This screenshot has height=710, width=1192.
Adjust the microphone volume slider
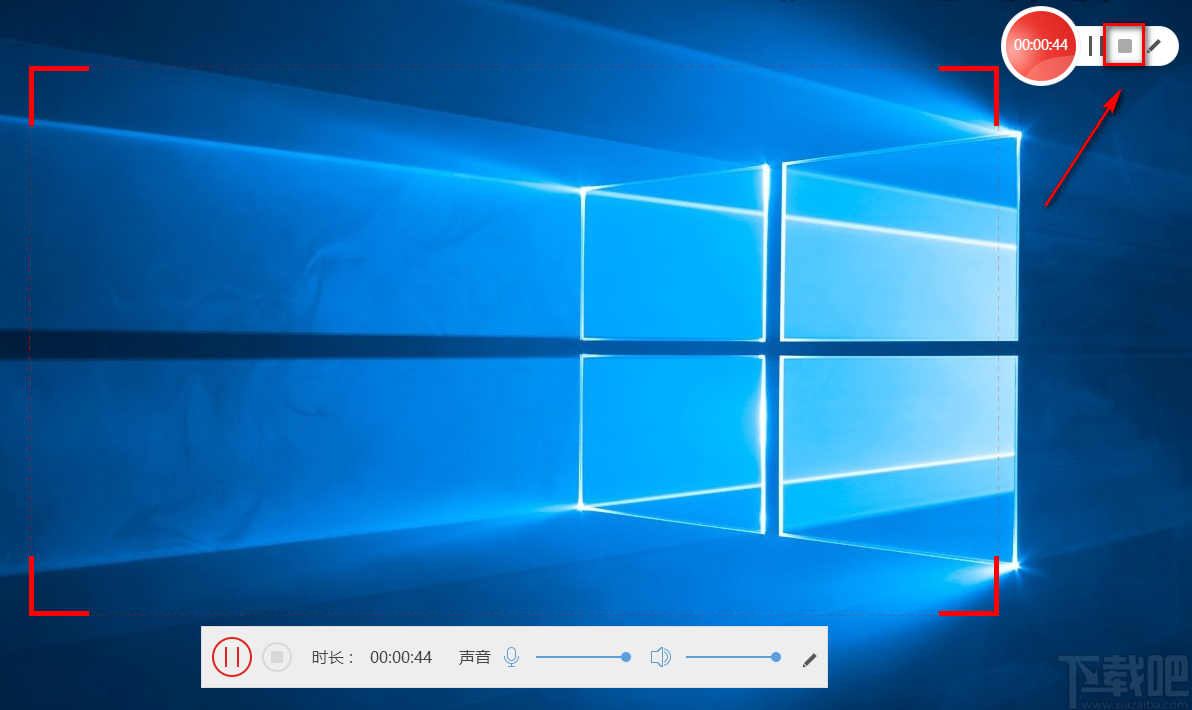click(x=583, y=657)
